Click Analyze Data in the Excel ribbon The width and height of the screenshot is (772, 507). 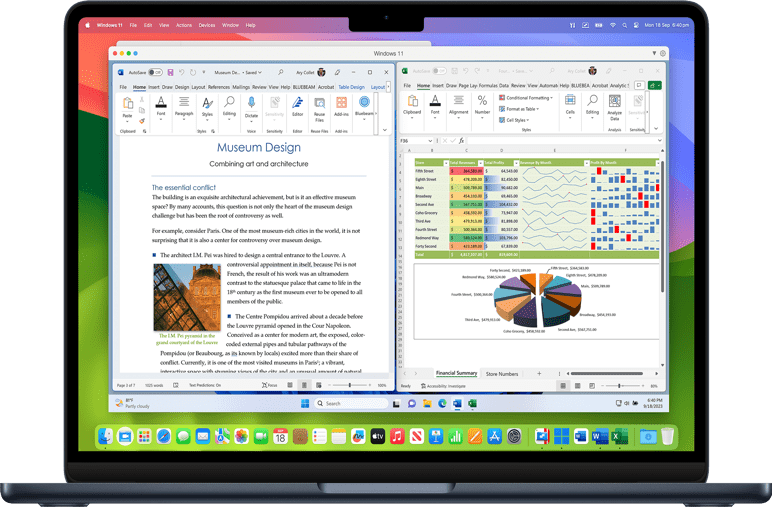pyautogui.click(x=615, y=104)
